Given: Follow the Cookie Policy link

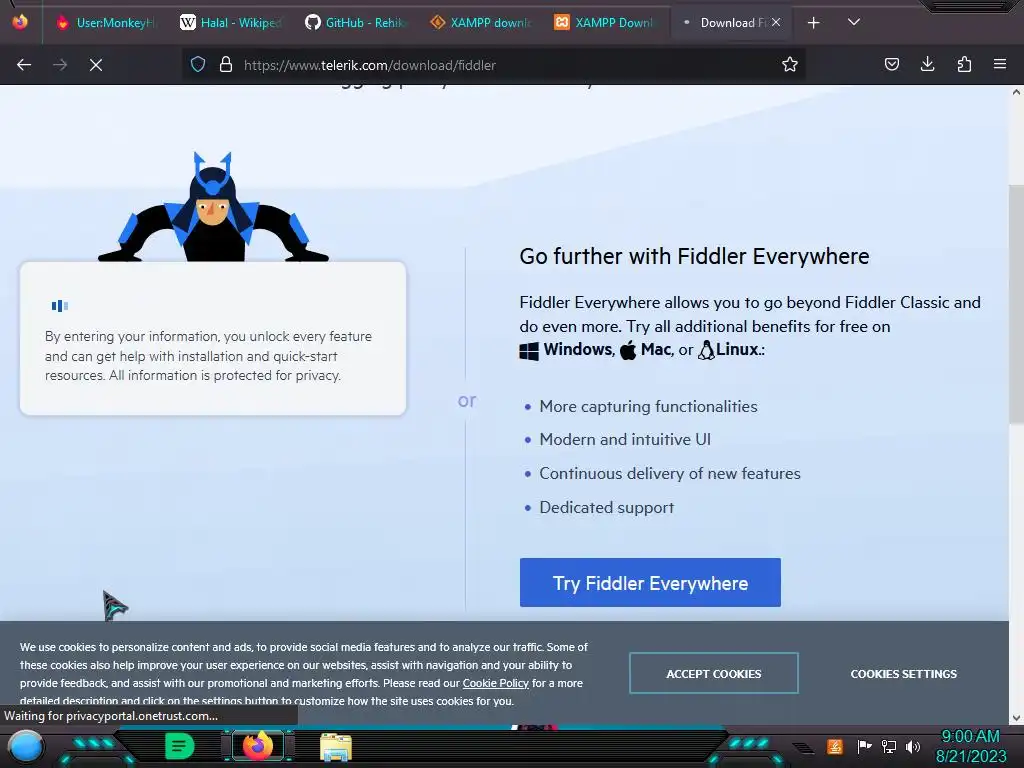Looking at the screenshot, I should 496,683.
